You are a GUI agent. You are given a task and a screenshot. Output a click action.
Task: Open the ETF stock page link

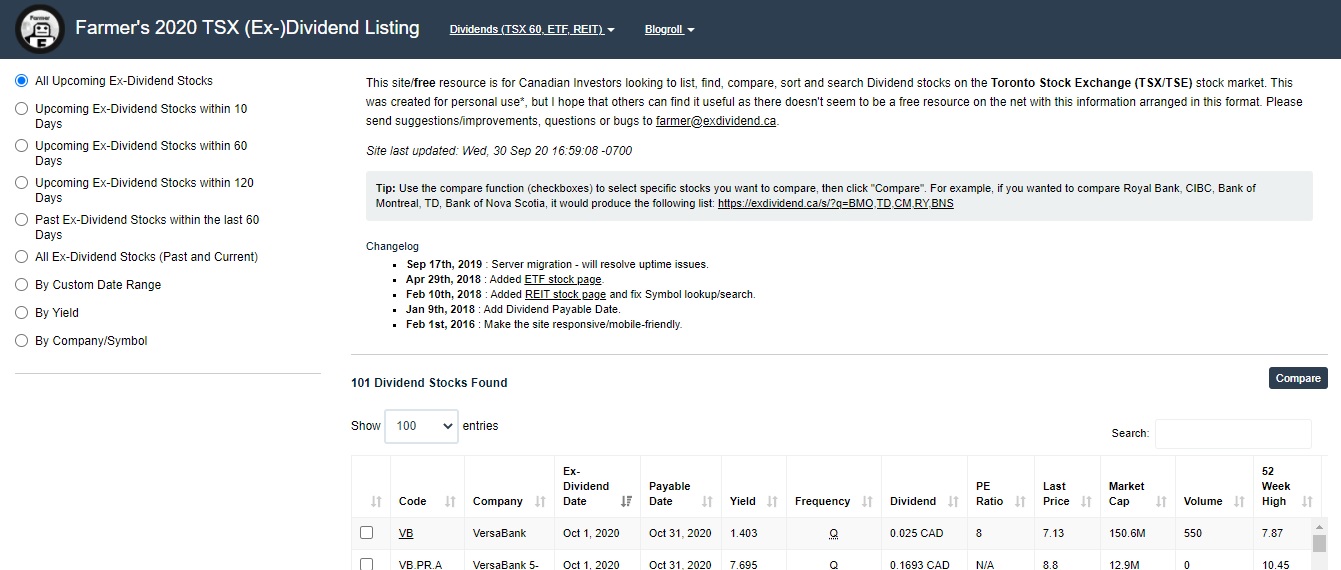click(x=563, y=280)
